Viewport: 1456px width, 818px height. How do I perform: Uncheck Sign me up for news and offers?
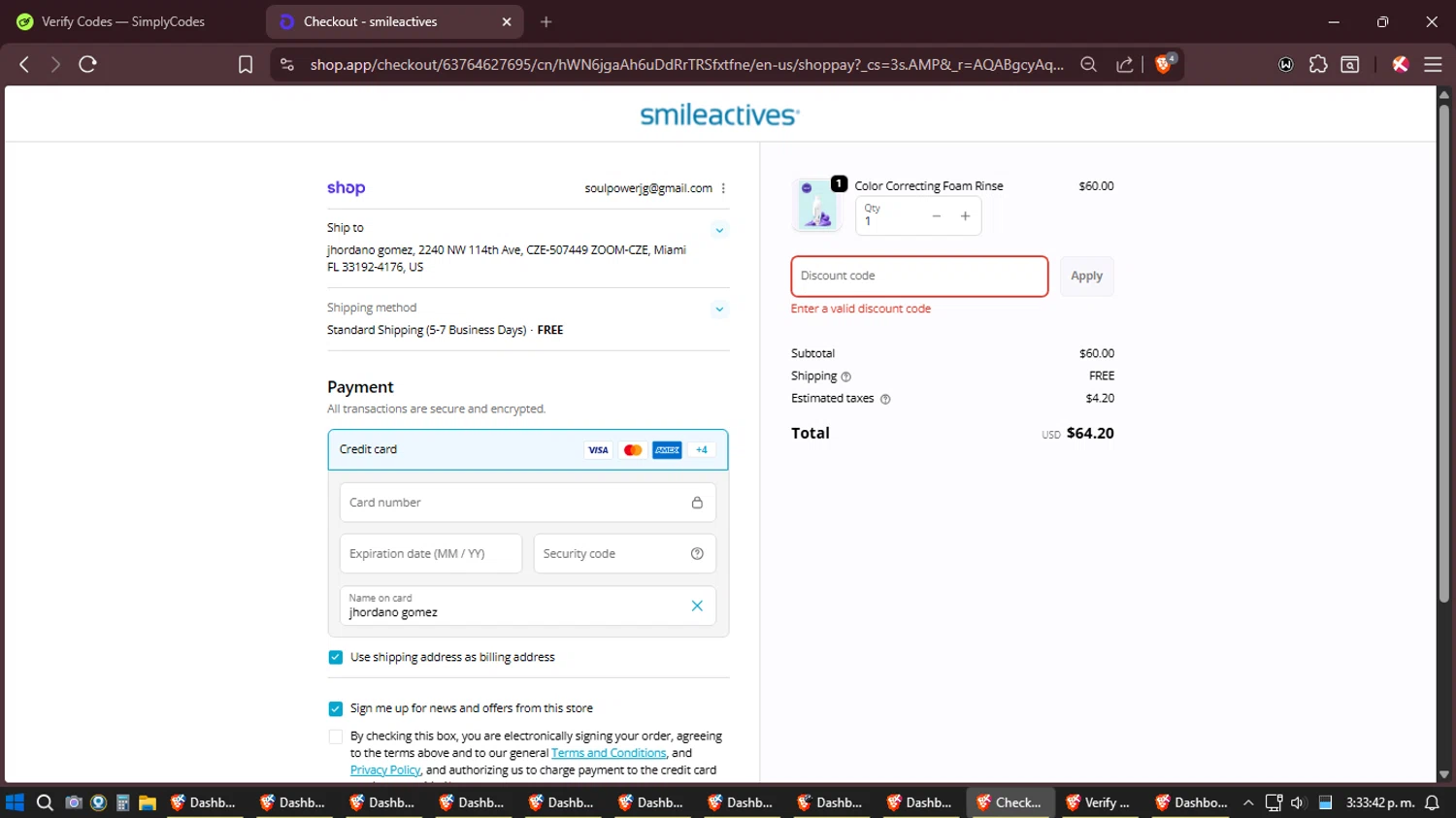point(336,708)
